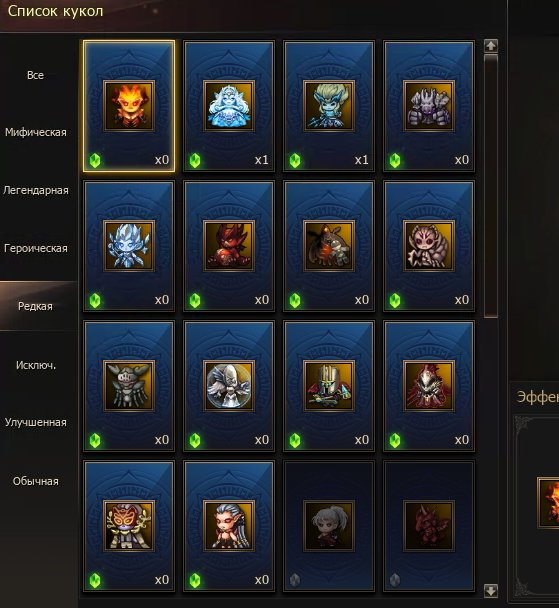
Task: Click the scrollbar down arrow
Action: (491, 591)
